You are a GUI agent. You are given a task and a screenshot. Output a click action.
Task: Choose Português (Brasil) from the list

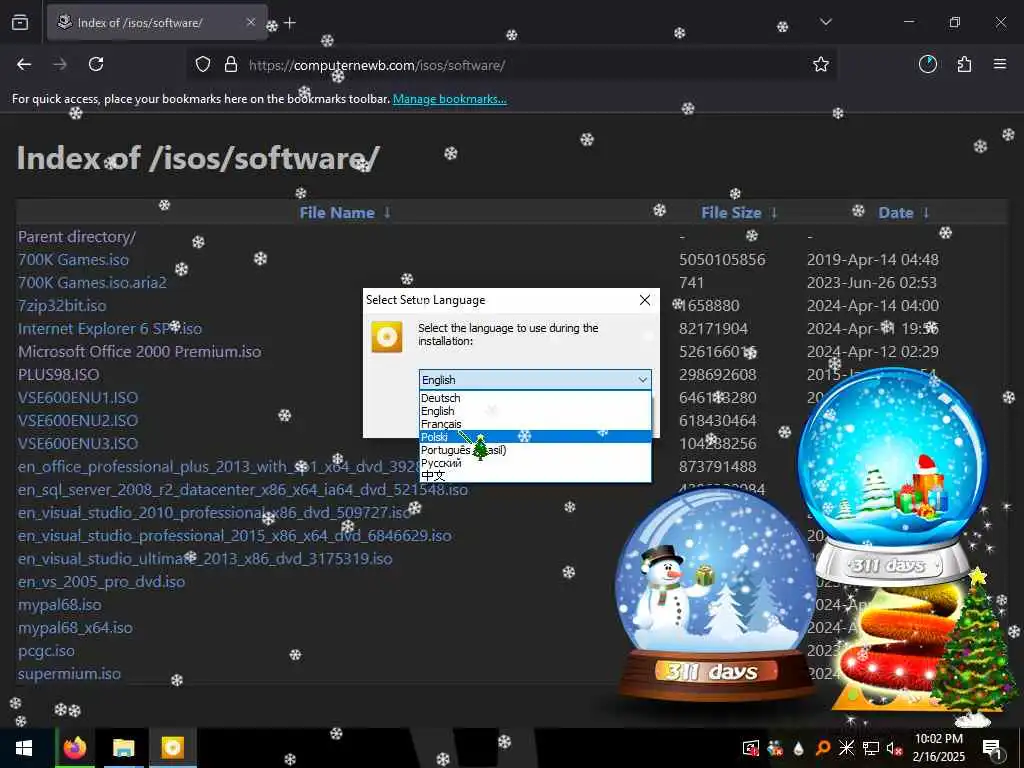point(535,450)
